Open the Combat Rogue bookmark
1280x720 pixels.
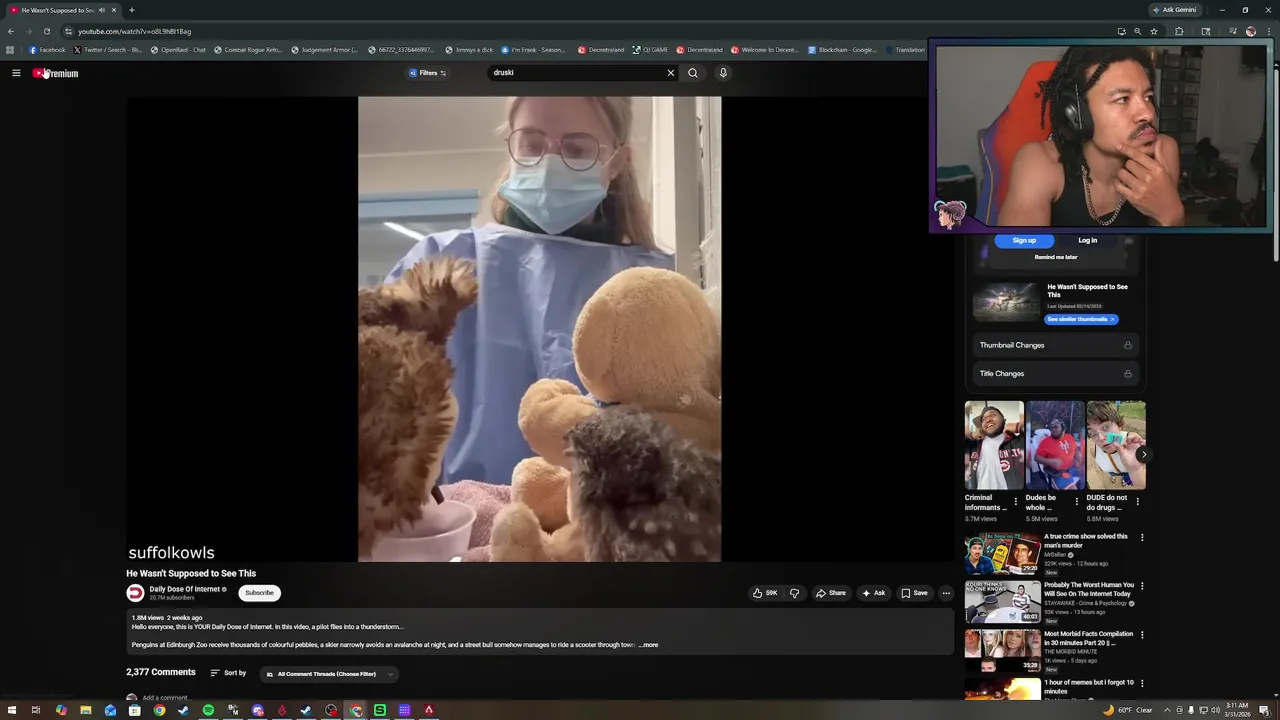point(248,50)
